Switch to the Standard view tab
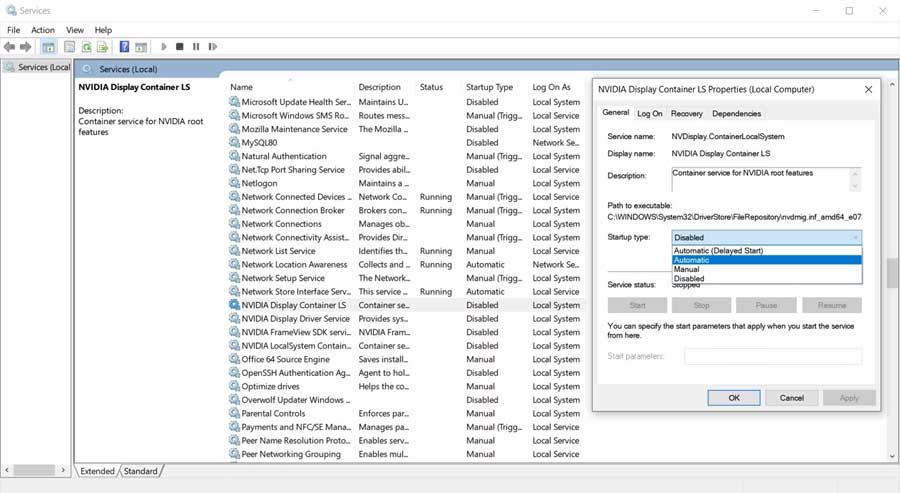The width and height of the screenshot is (900, 493). coord(141,471)
